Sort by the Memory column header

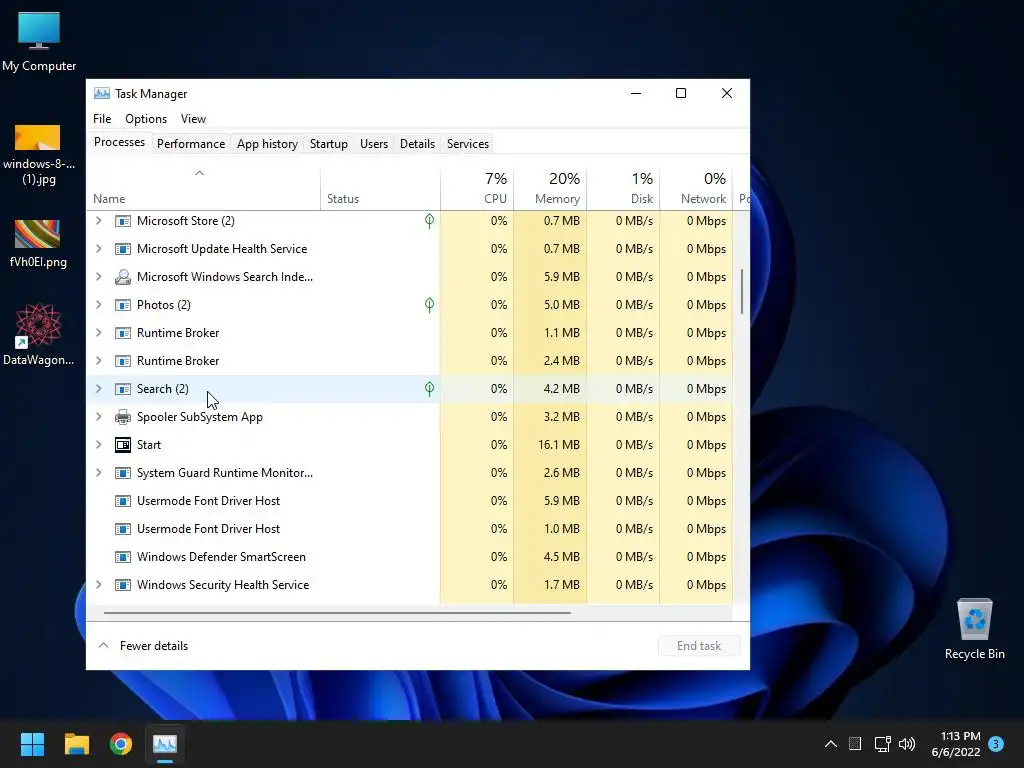pyautogui.click(x=550, y=189)
